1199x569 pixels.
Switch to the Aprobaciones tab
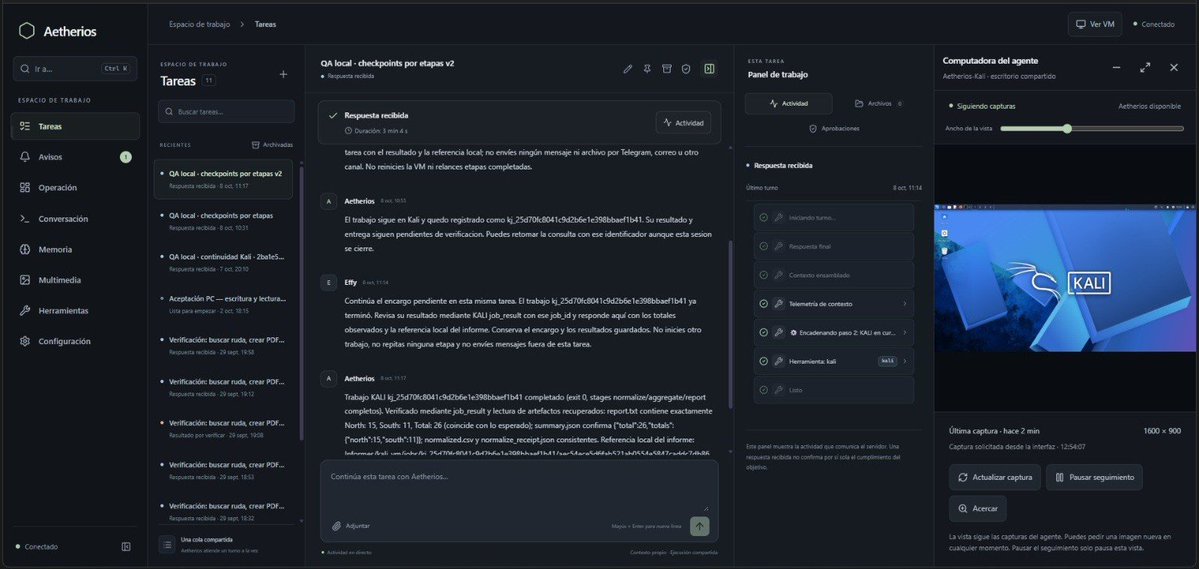833,128
